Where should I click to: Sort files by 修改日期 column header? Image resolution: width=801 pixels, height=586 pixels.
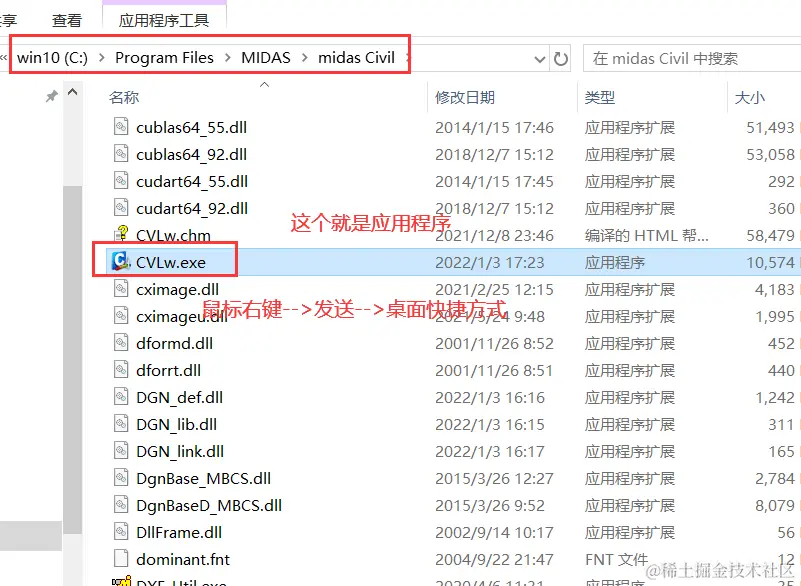pos(465,97)
